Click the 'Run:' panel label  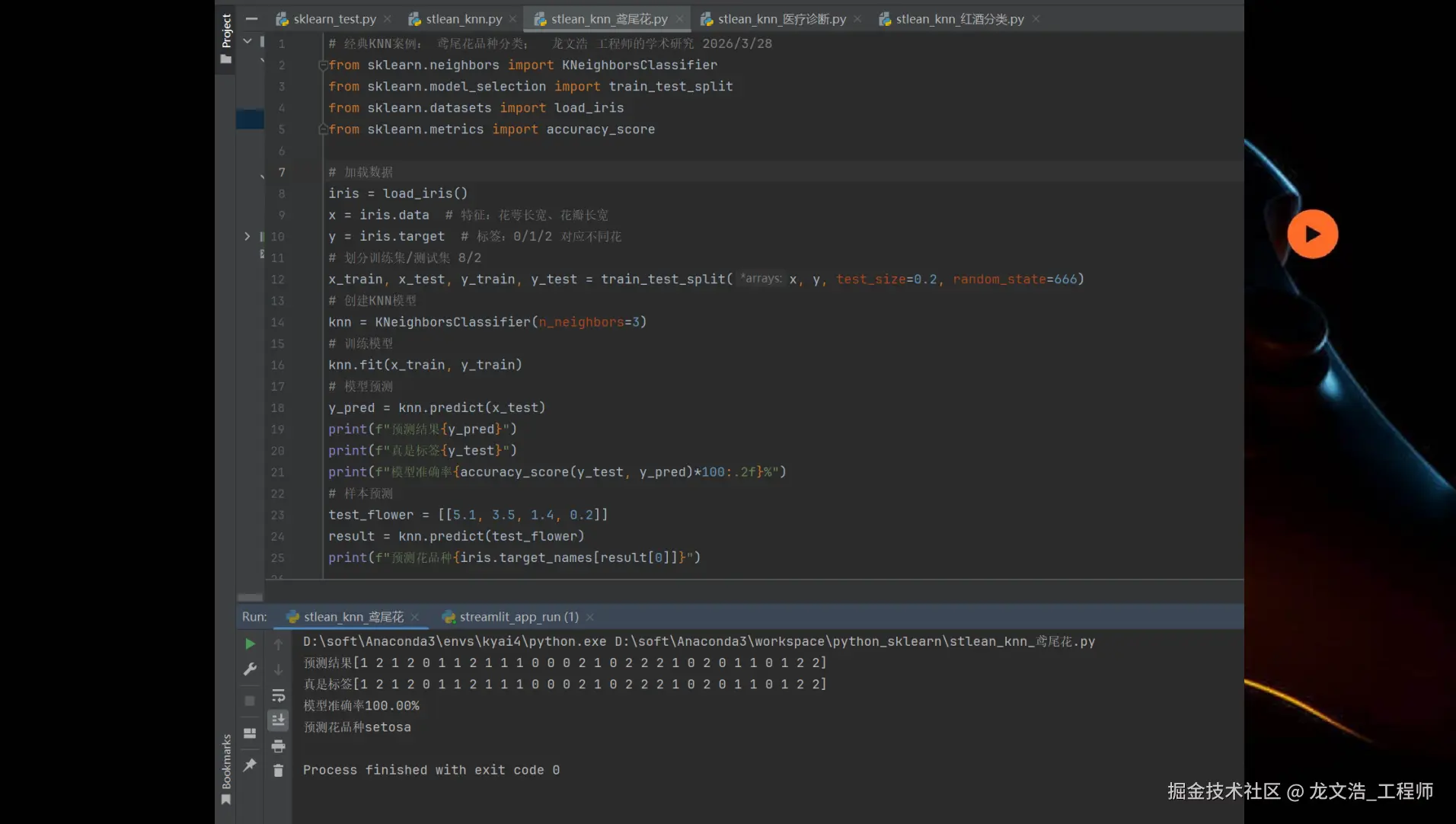254,617
